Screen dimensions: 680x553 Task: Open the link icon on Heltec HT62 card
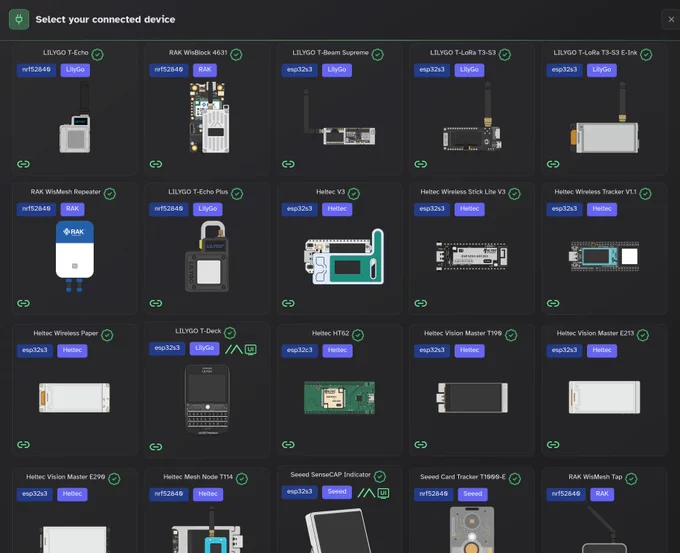point(288,445)
